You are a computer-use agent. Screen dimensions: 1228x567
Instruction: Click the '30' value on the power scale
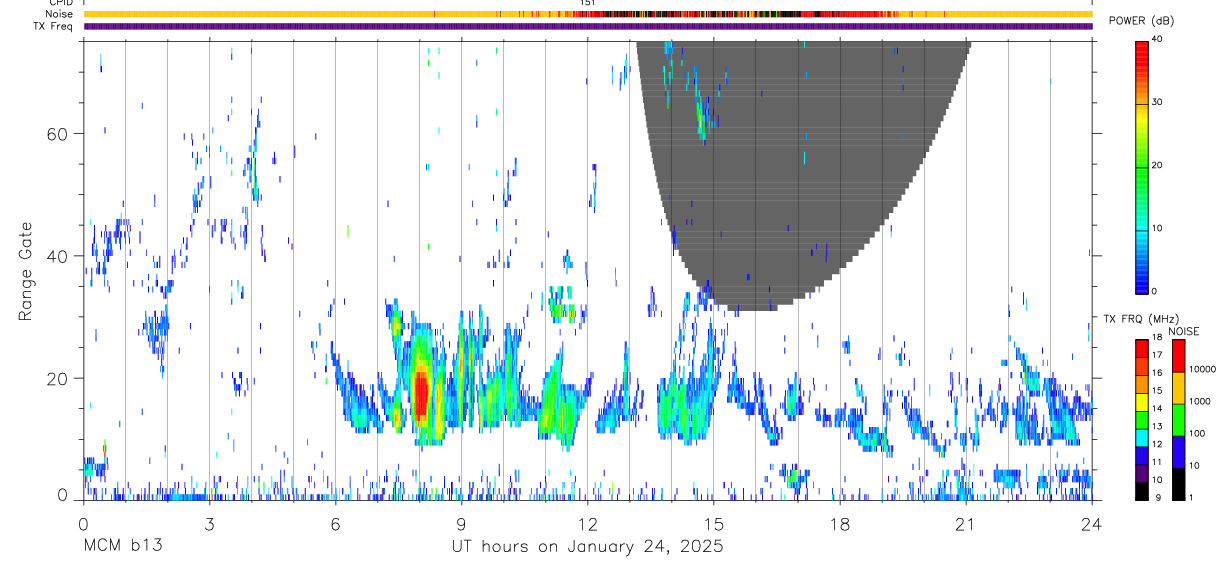click(x=1158, y=103)
